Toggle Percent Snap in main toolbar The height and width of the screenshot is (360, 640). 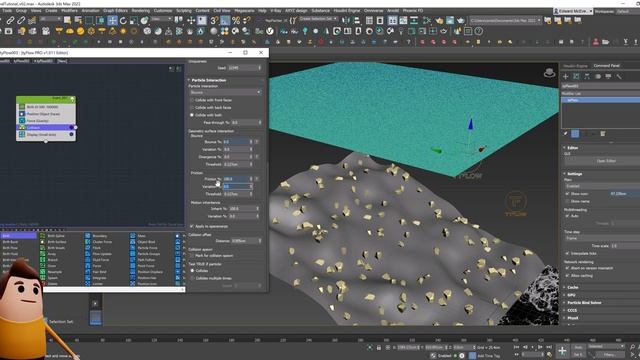click(x=236, y=20)
